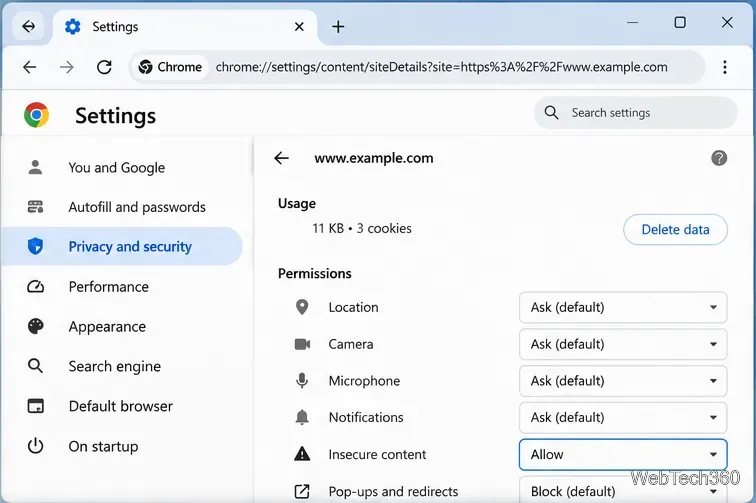Click the www.example.com heading
This screenshot has height=503, width=756.
[374, 158]
